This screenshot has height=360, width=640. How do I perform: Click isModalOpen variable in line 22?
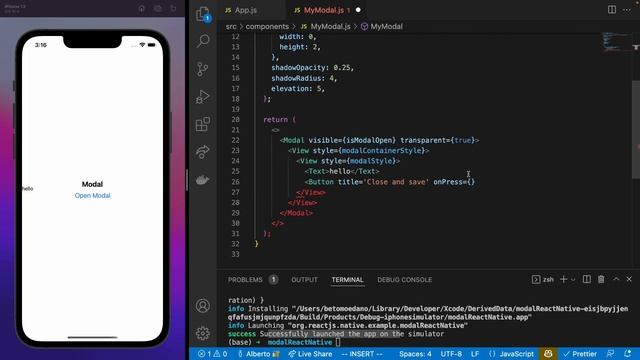point(369,140)
